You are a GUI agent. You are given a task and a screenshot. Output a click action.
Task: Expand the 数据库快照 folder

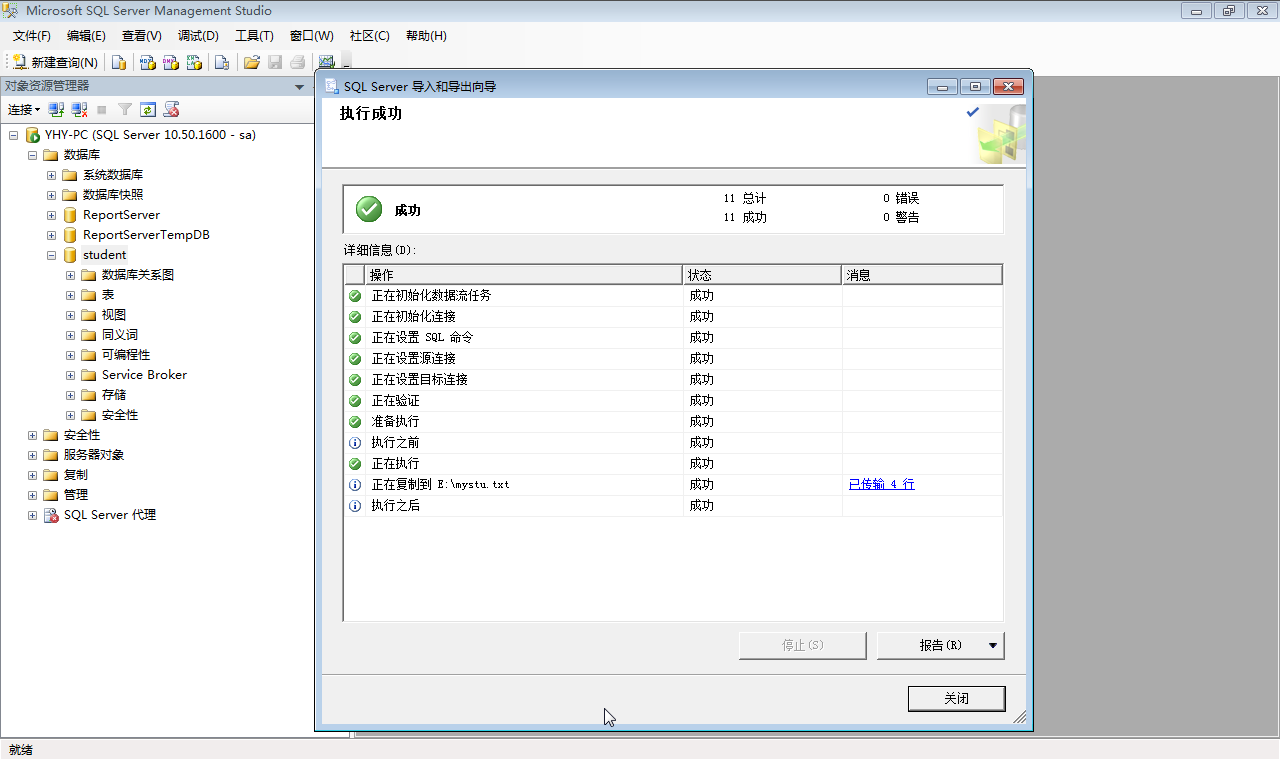pos(51,195)
